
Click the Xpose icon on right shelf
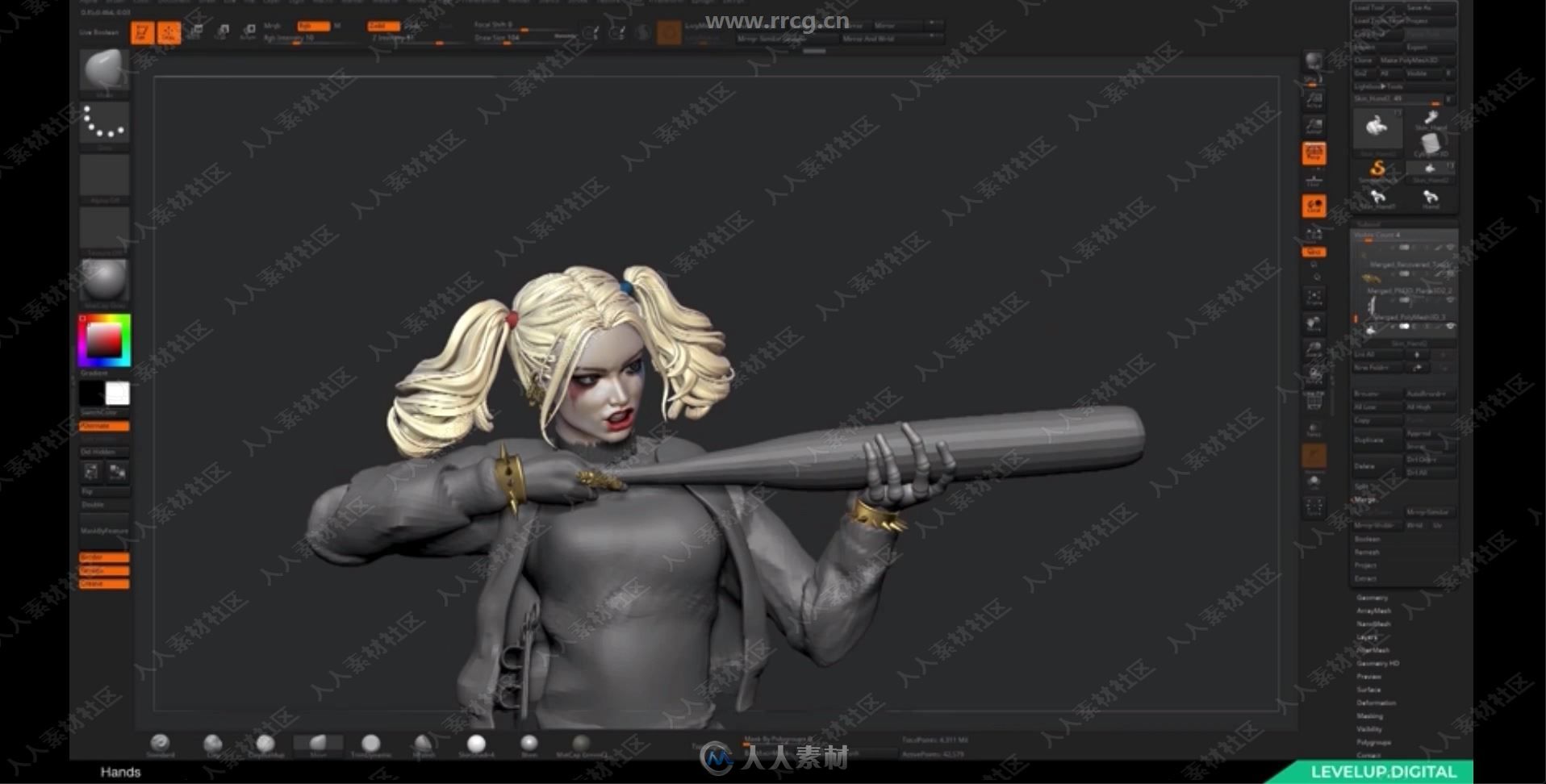(x=1314, y=507)
